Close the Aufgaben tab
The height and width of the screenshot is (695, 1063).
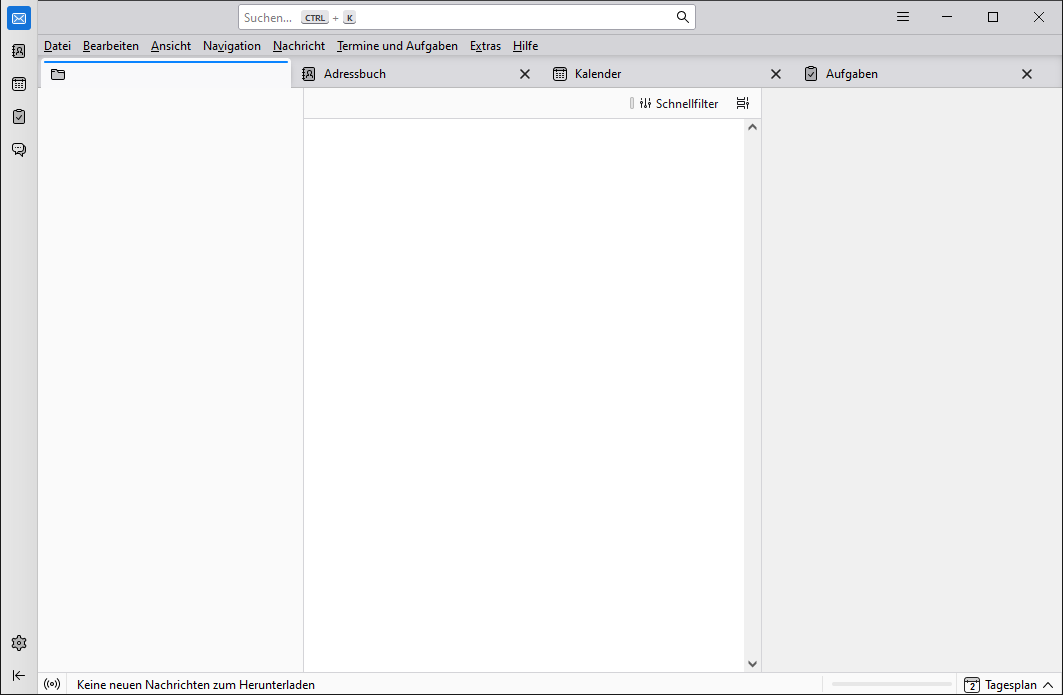pos(1026,74)
